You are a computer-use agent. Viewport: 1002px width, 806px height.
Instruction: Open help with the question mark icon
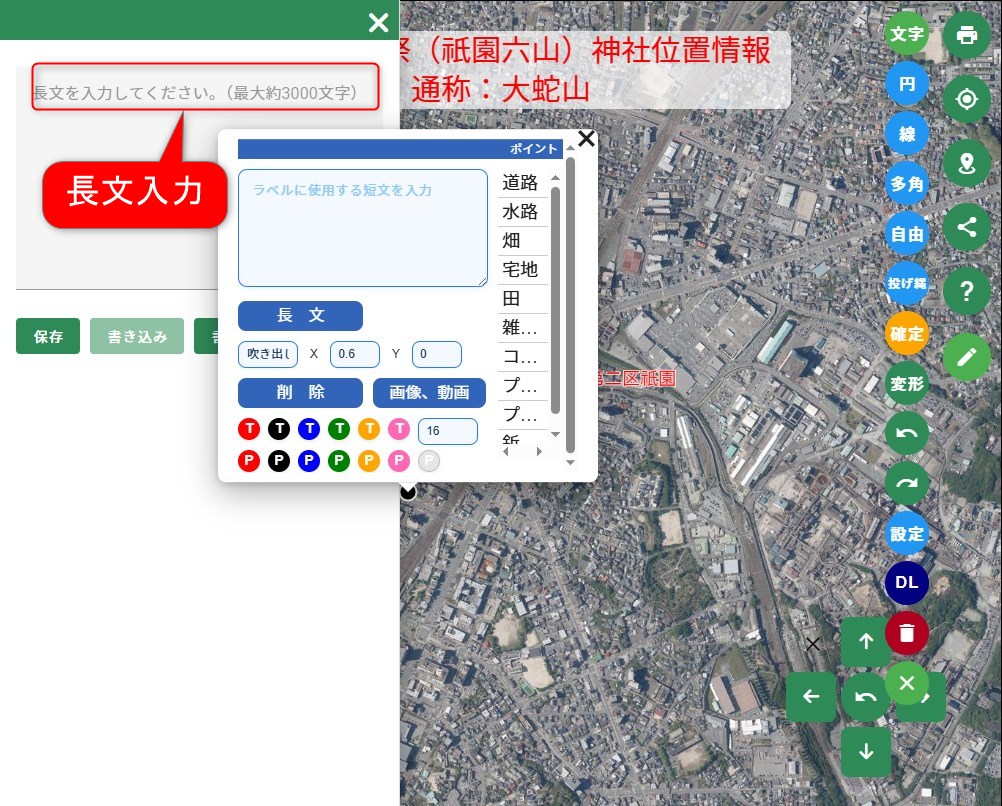(966, 291)
